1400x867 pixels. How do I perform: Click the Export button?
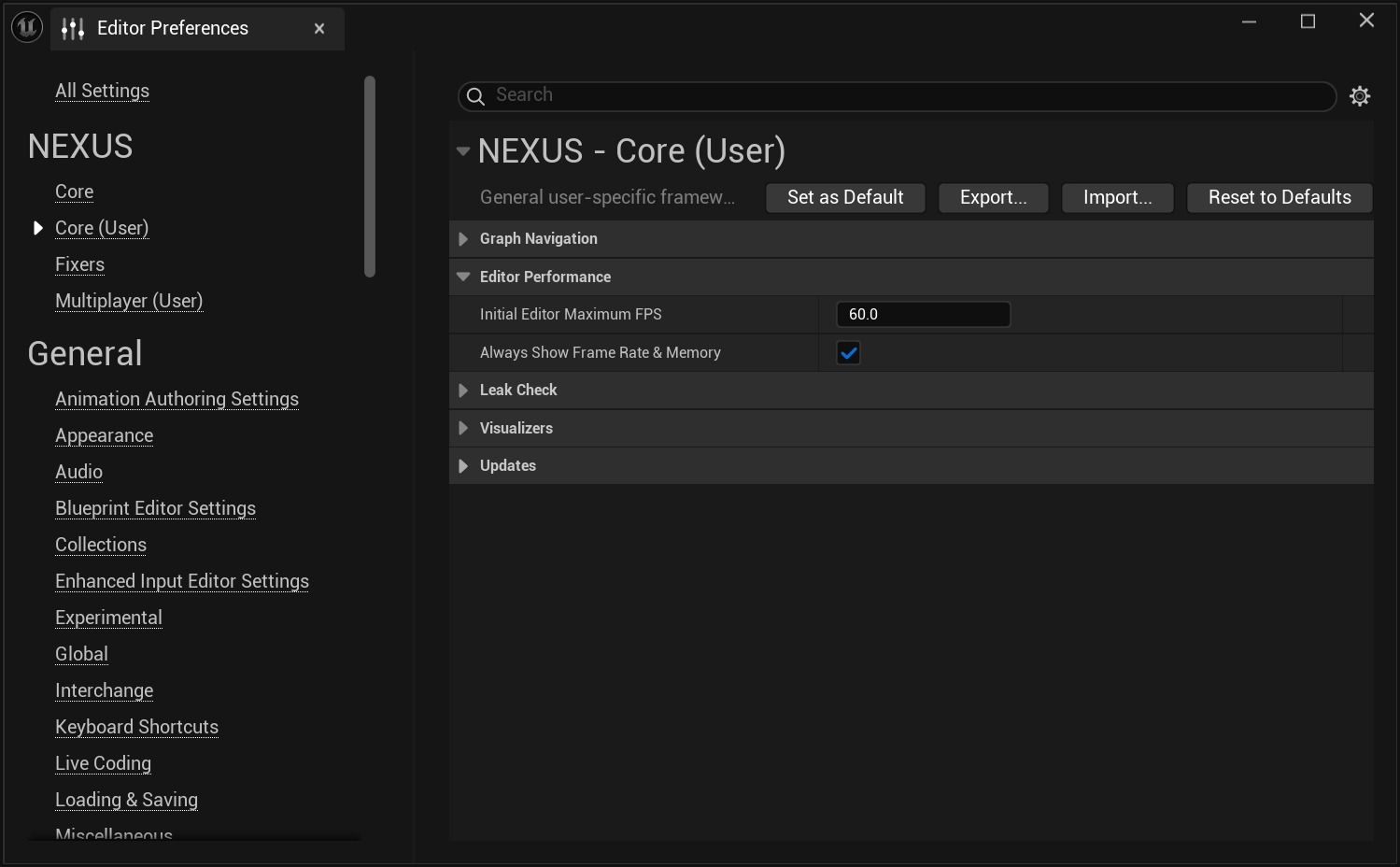point(993,197)
